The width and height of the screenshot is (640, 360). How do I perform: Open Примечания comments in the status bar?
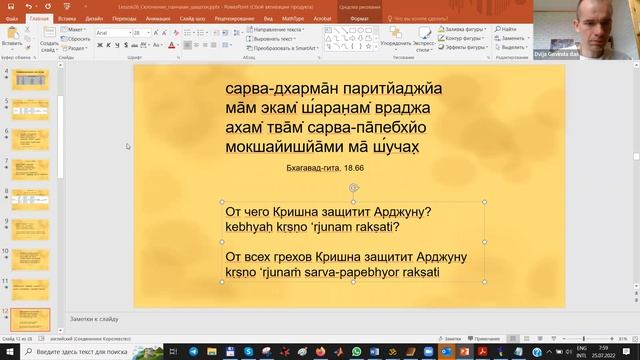[484, 339]
